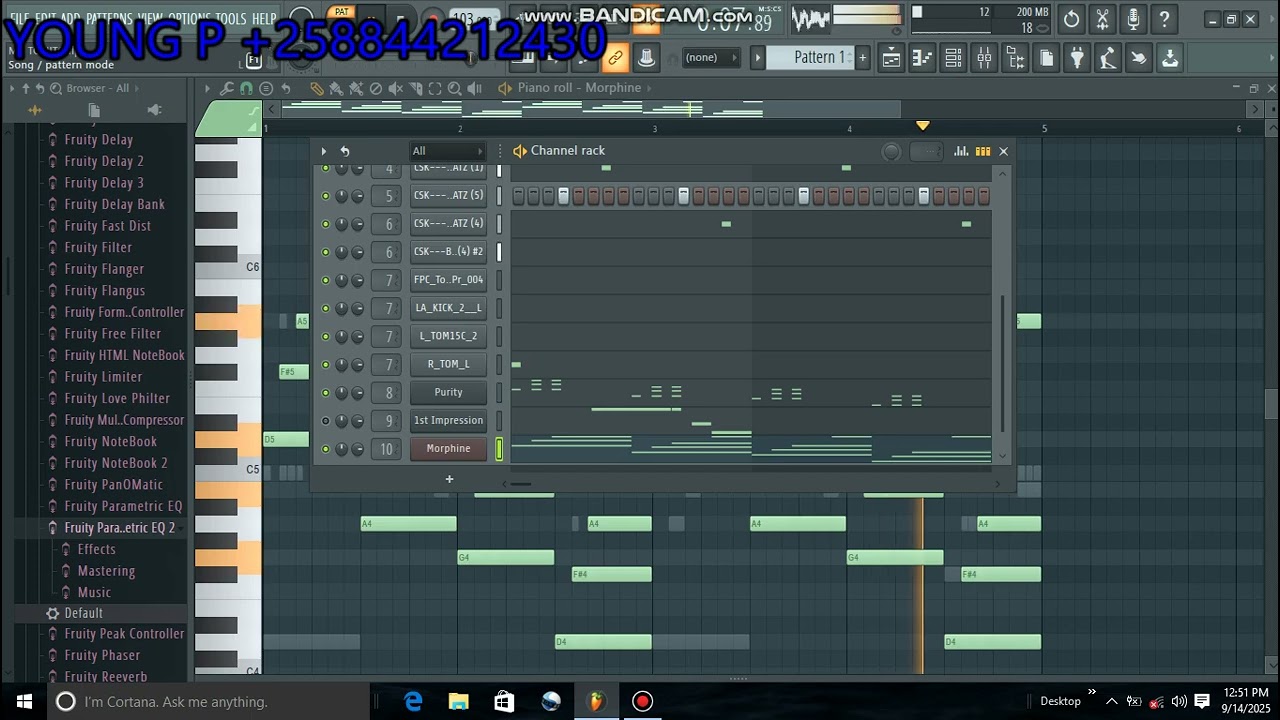Screen dimensions: 1280x720
Task: Mute the R_TOM_L channel via green LED
Action: tap(325, 365)
